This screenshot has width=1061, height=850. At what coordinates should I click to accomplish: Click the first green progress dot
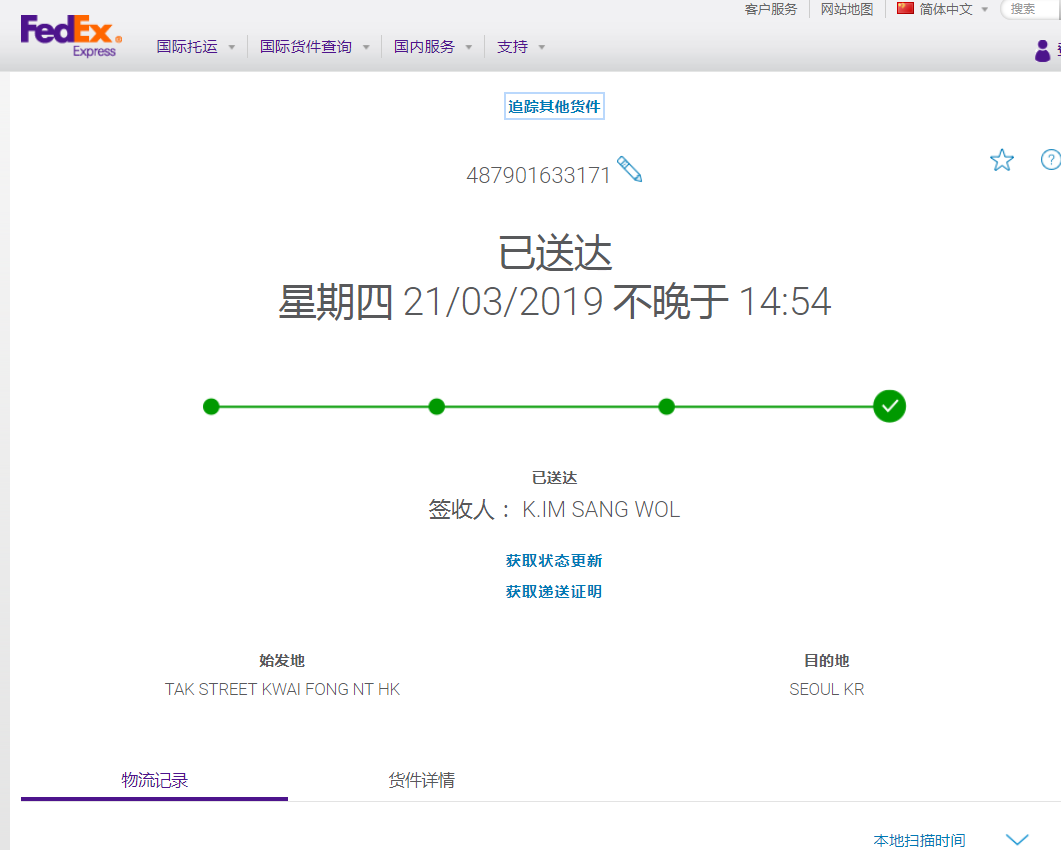pos(211,407)
